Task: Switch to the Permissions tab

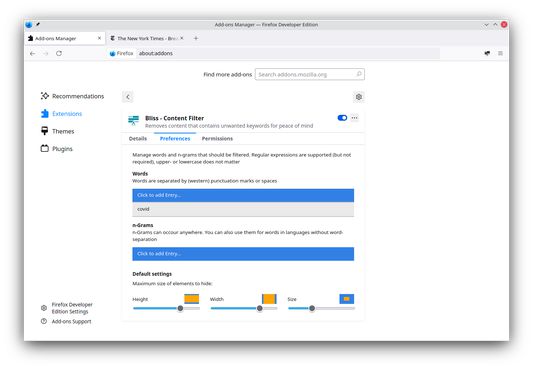Action: click(x=217, y=139)
